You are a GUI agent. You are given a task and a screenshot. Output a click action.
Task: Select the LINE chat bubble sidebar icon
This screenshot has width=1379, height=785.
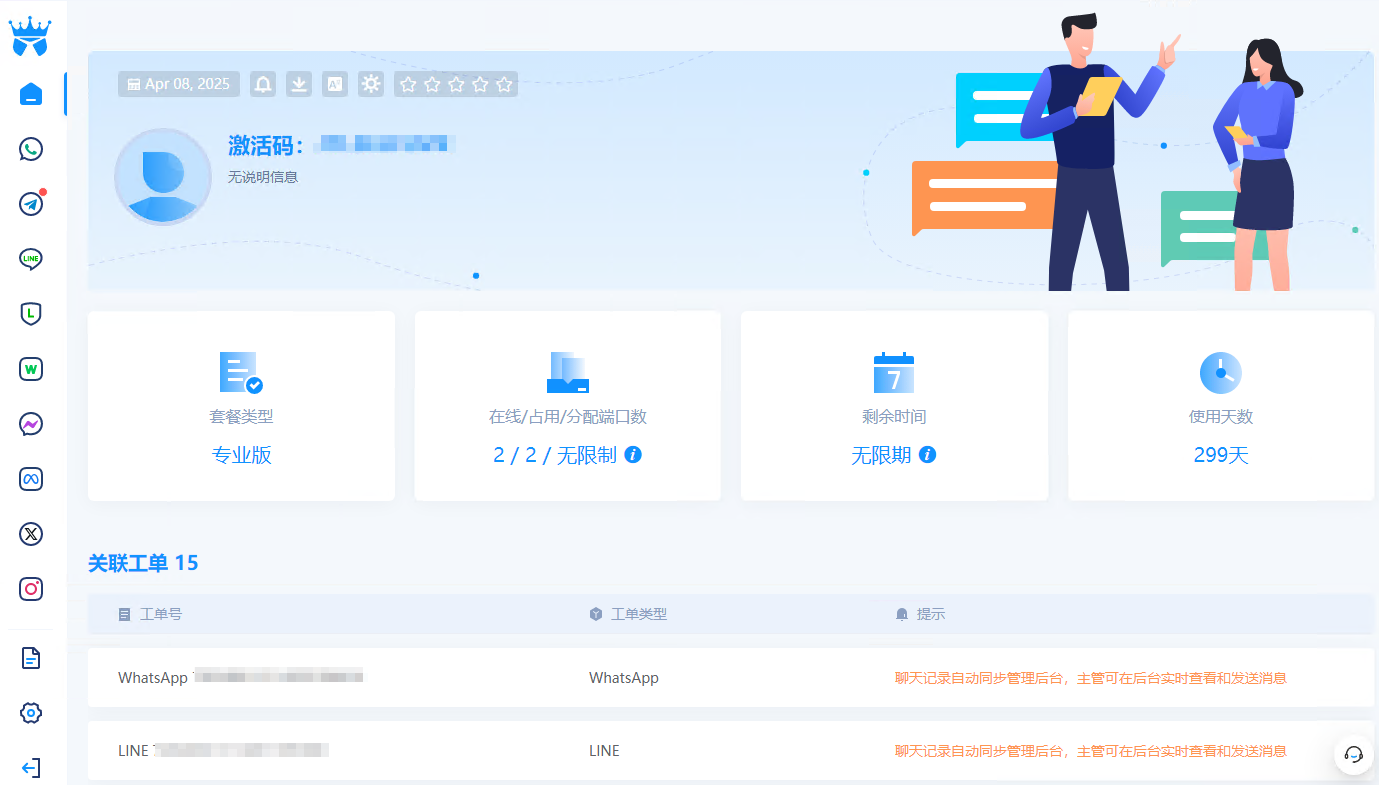[x=31, y=259]
